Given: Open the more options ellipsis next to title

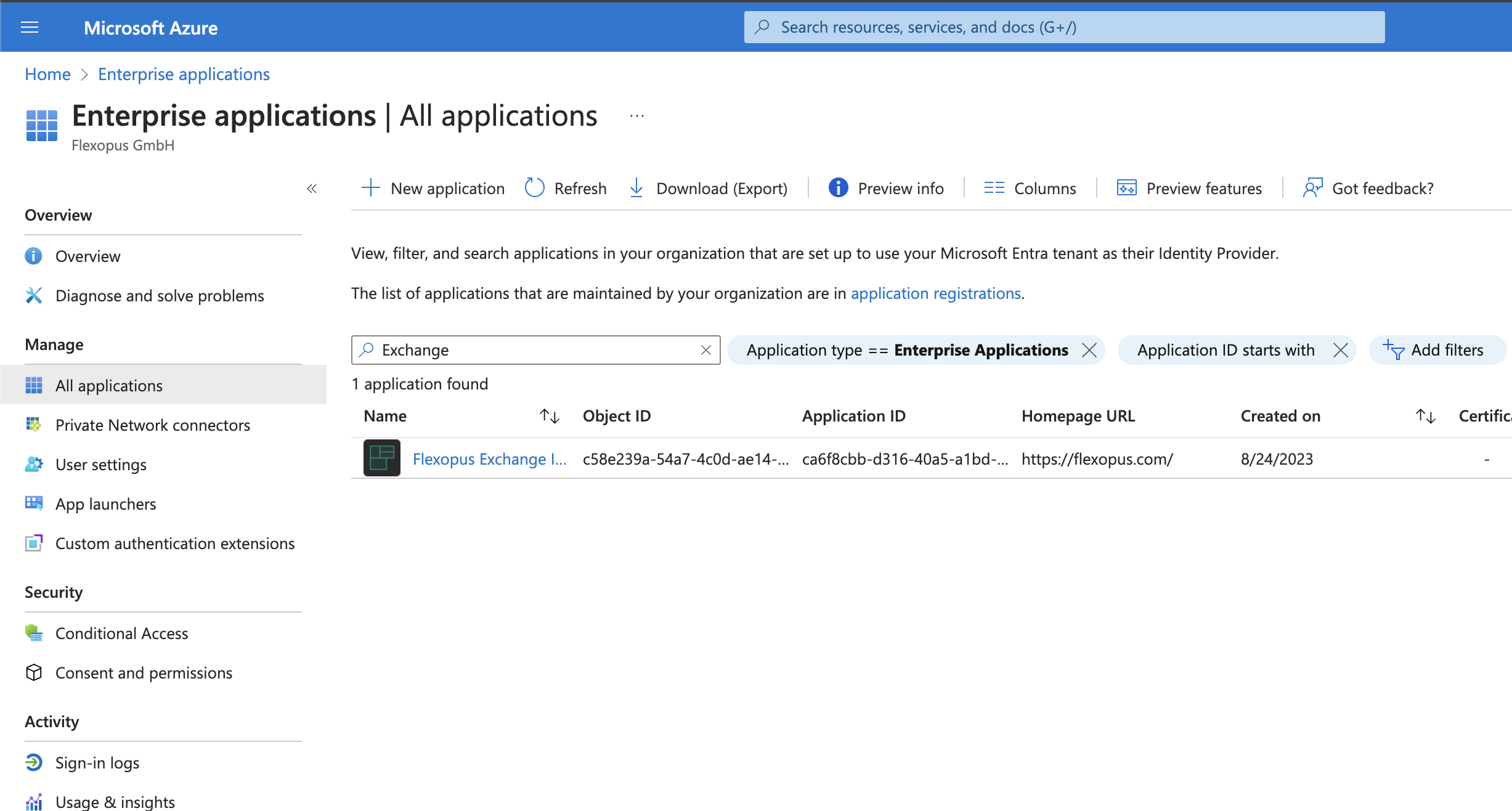Looking at the screenshot, I should point(637,116).
